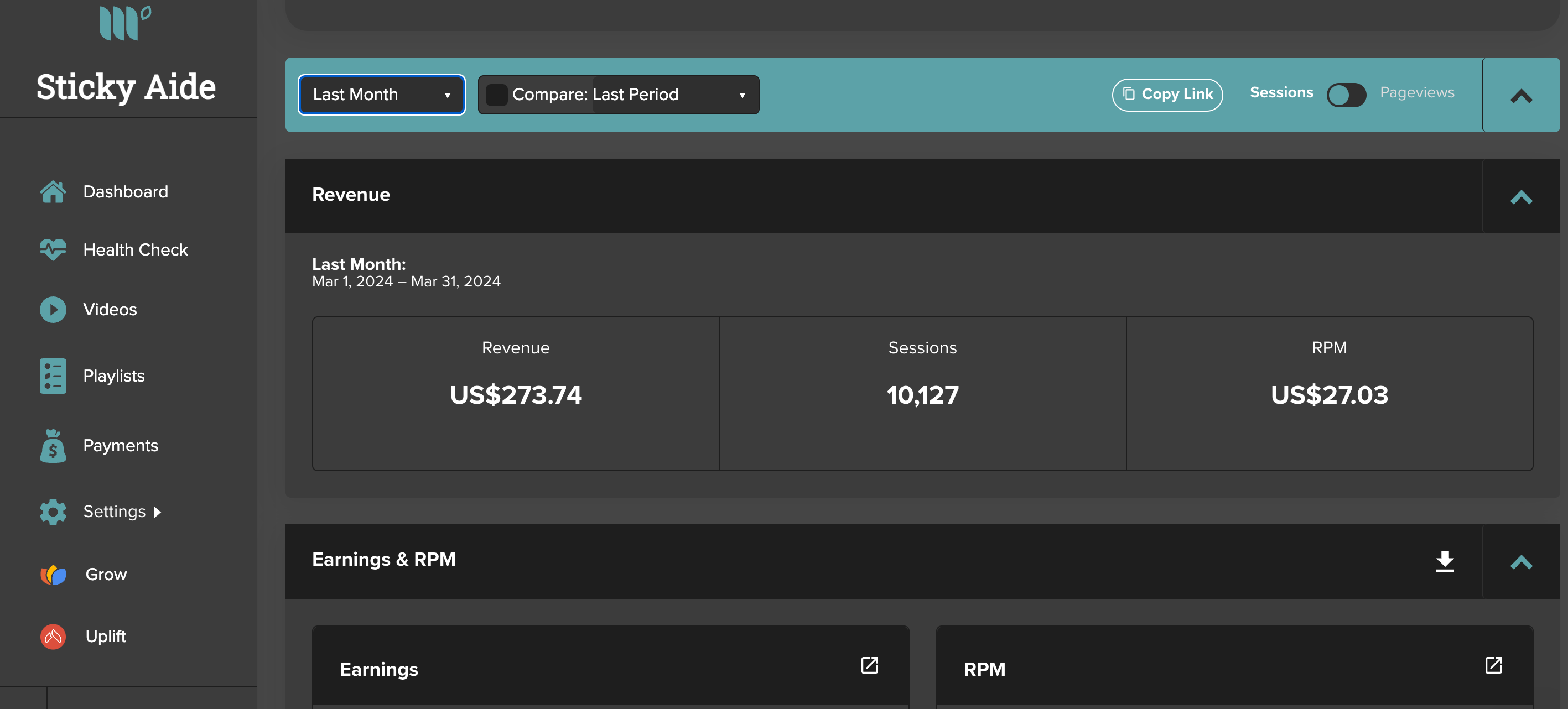Collapse the Earnings & RPM section
Viewport: 1568px width, 709px height.
1520,562
